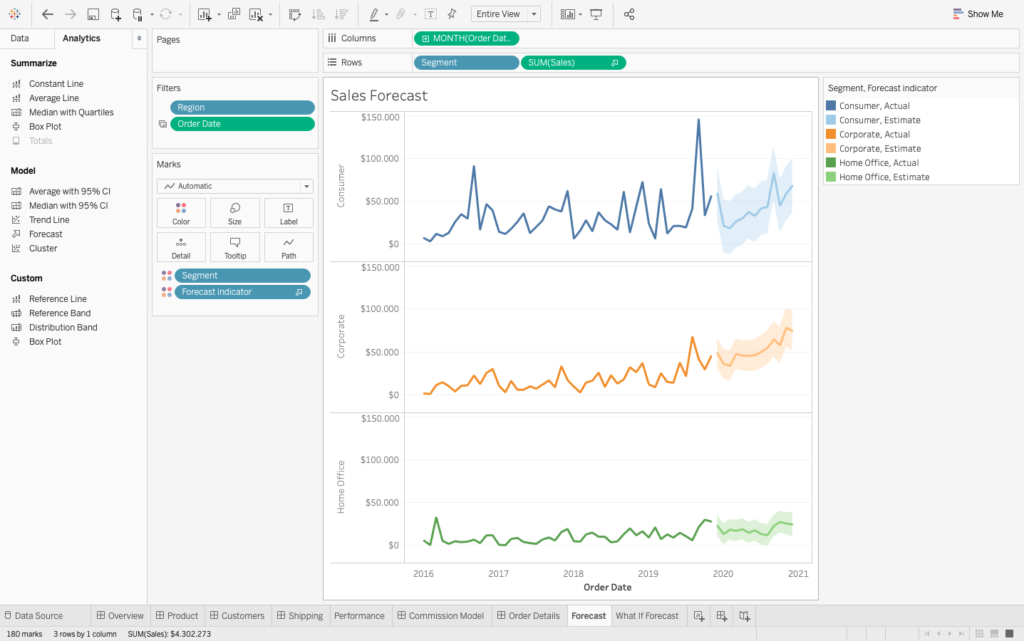Click the add new data source icon

click(x=116, y=14)
